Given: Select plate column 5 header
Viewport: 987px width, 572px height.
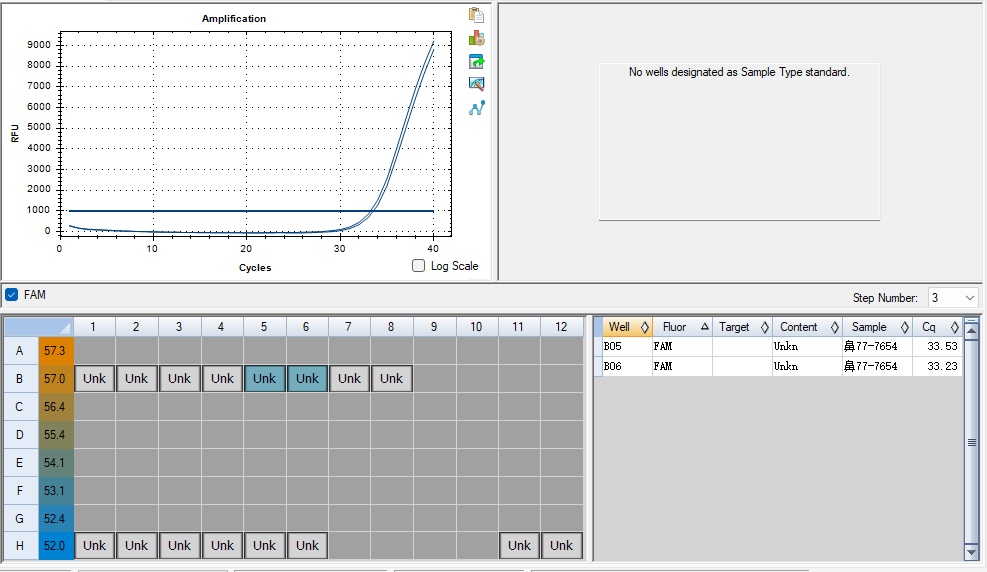Looking at the screenshot, I should click(x=264, y=327).
